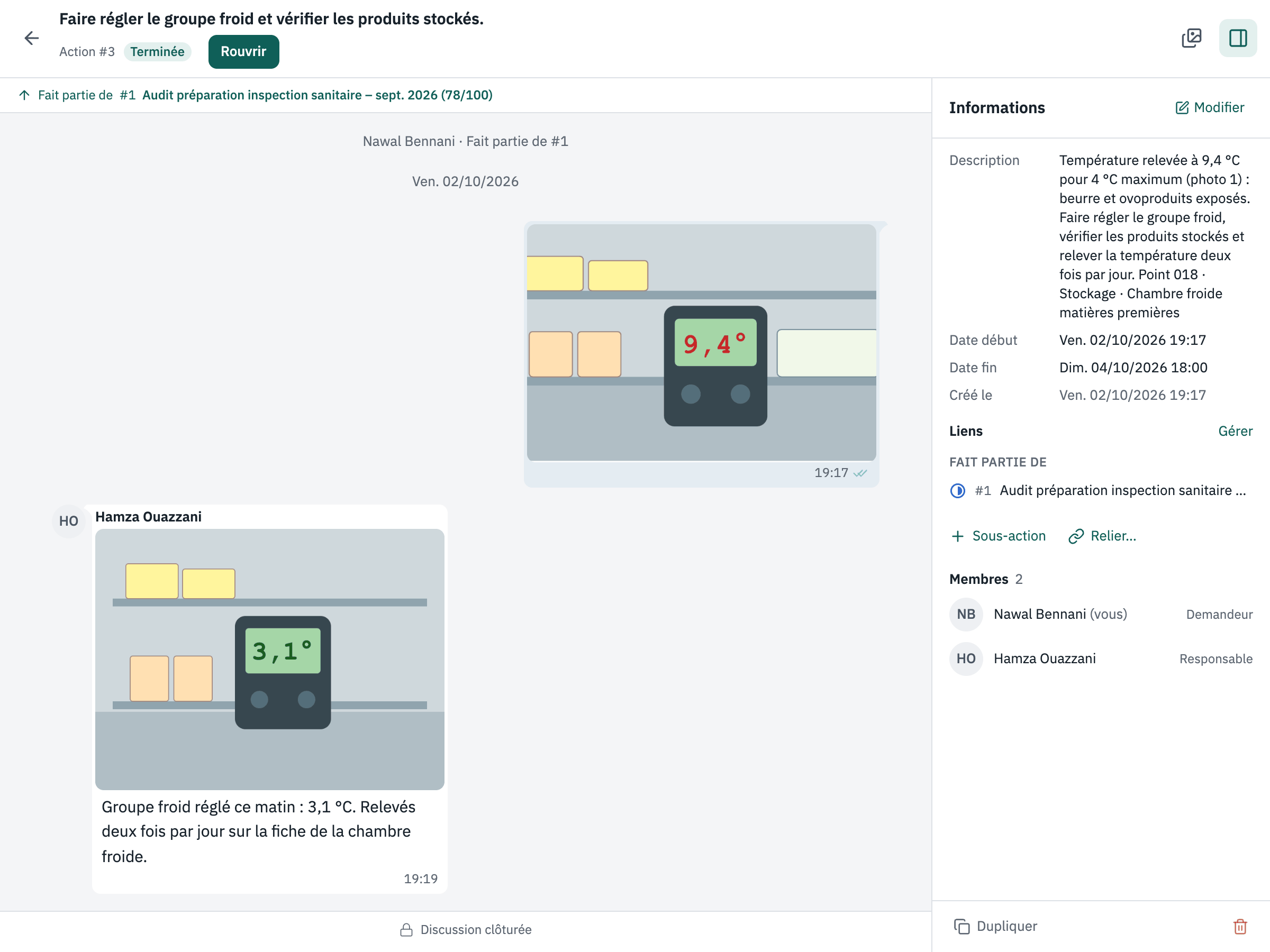
Task: Click the up-arrow parent icon
Action: tap(24, 95)
